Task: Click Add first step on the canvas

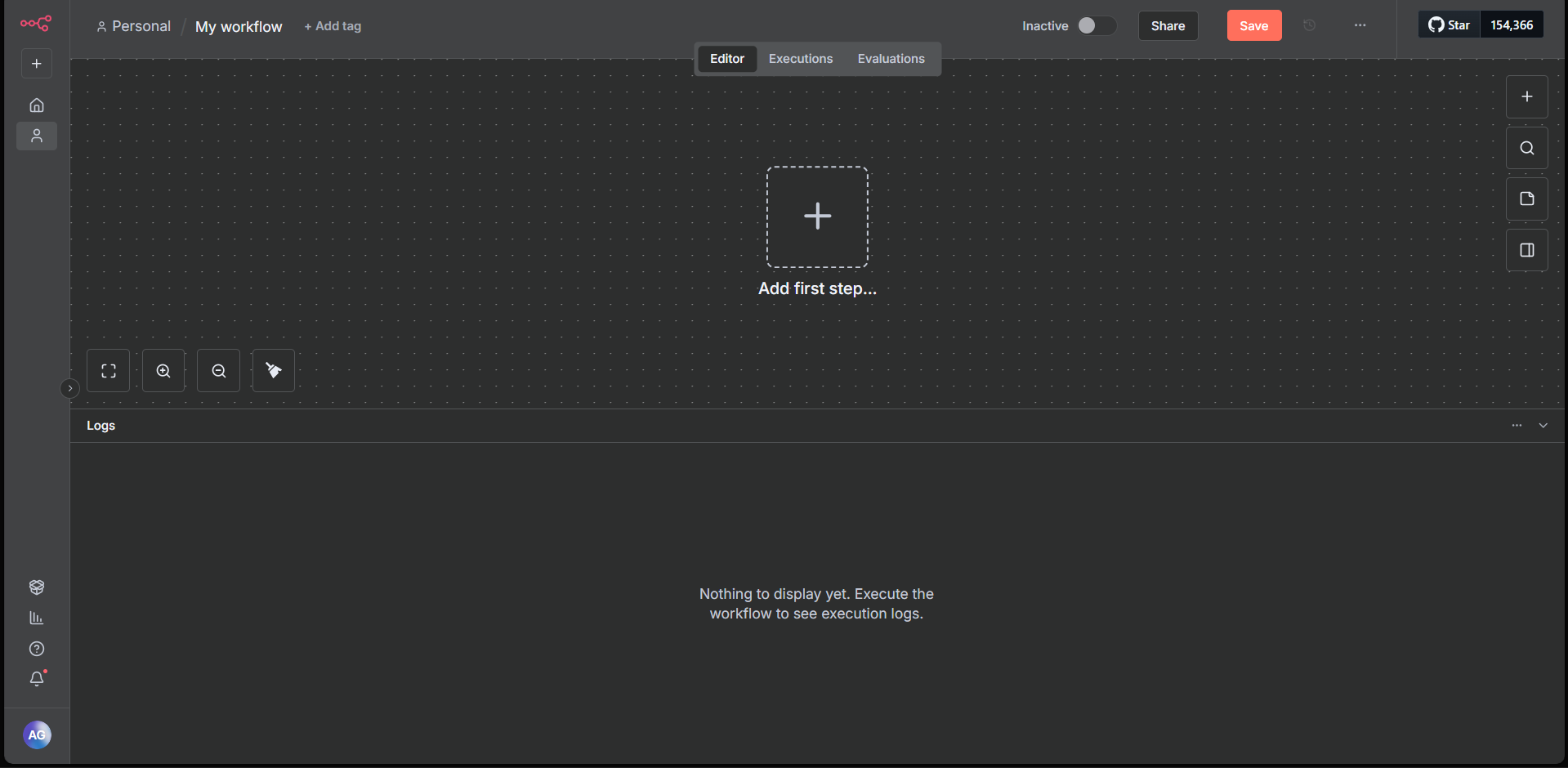Action: click(x=817, y=216)
